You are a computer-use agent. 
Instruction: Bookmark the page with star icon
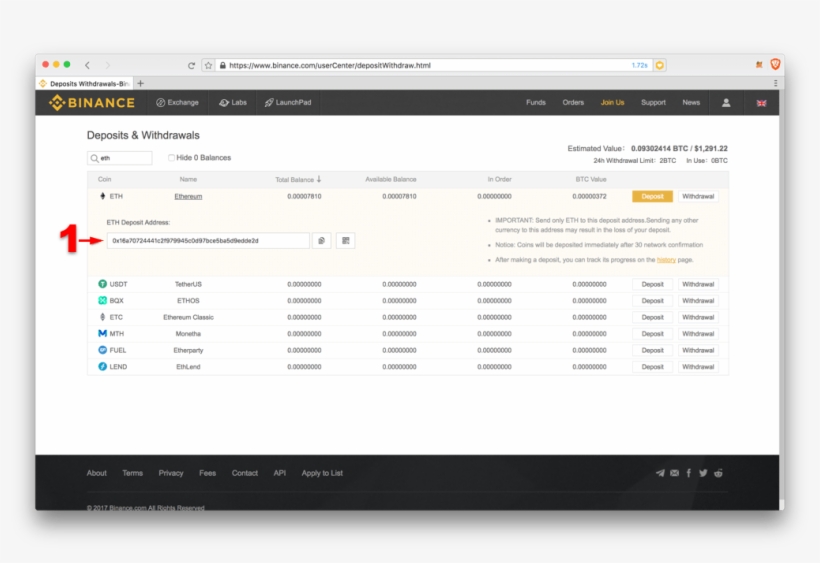pyautogui.click(x=208, y=65)
